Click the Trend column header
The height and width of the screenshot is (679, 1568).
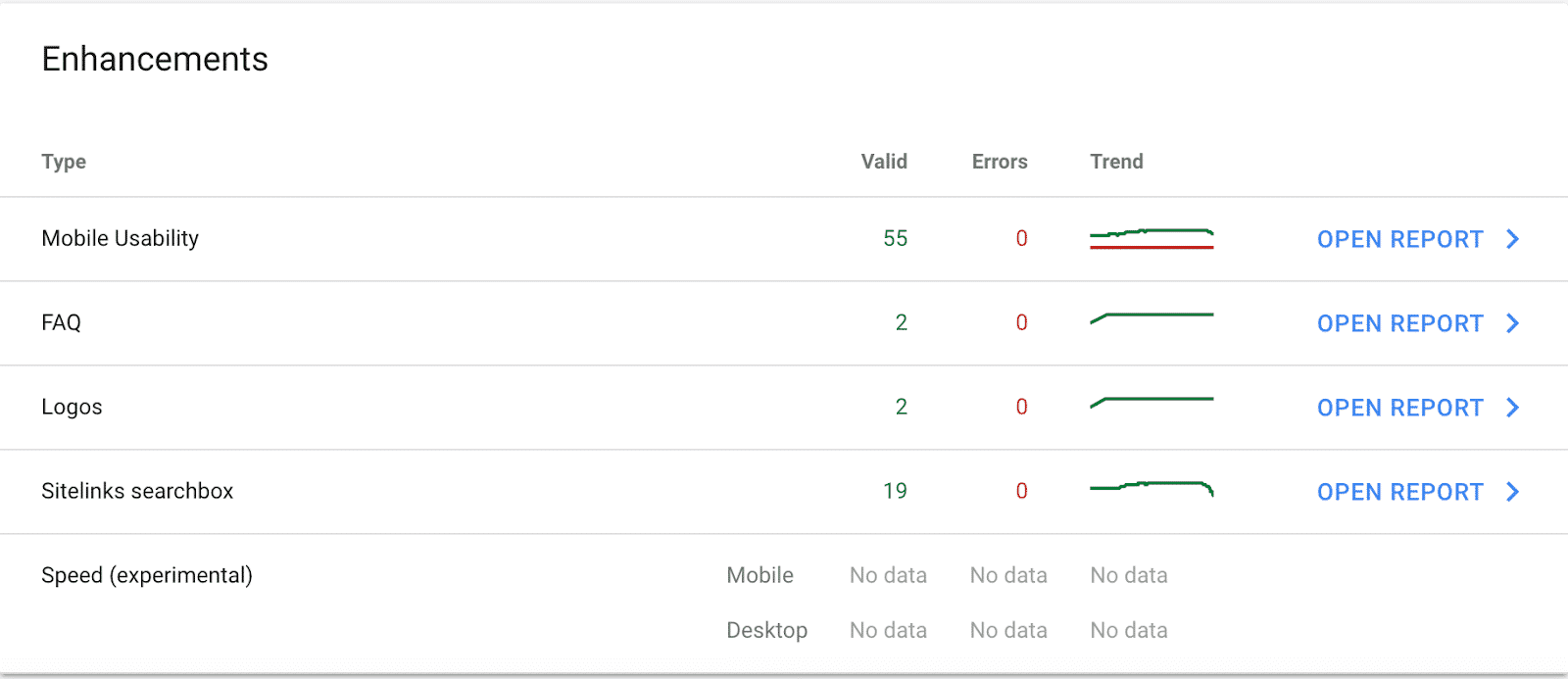pyautogui.click(x=1116, y=162)
